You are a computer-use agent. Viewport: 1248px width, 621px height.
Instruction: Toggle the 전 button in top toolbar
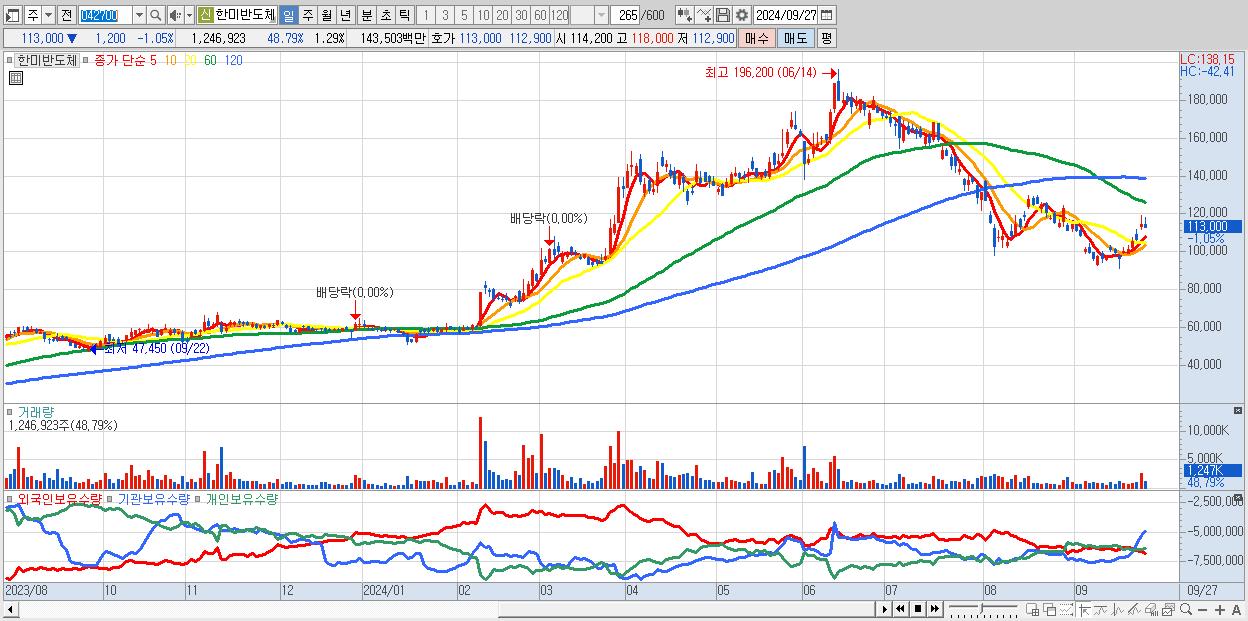[x=66, y=15]
